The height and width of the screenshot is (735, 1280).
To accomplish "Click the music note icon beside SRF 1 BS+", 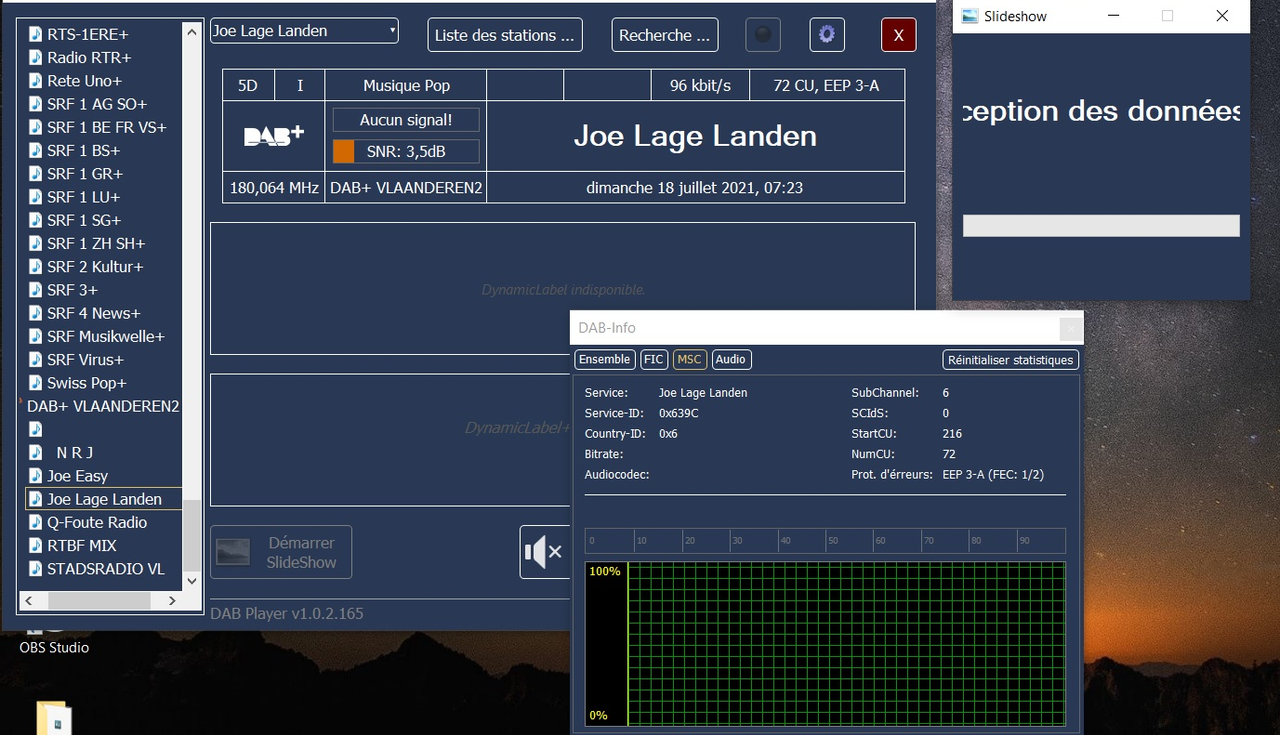I will pos(36,150).
